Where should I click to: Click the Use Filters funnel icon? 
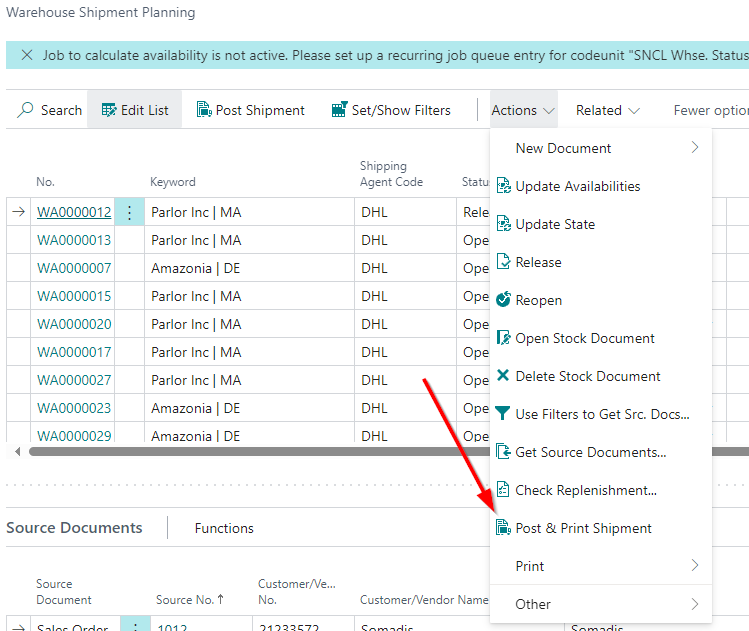point(504,414)
